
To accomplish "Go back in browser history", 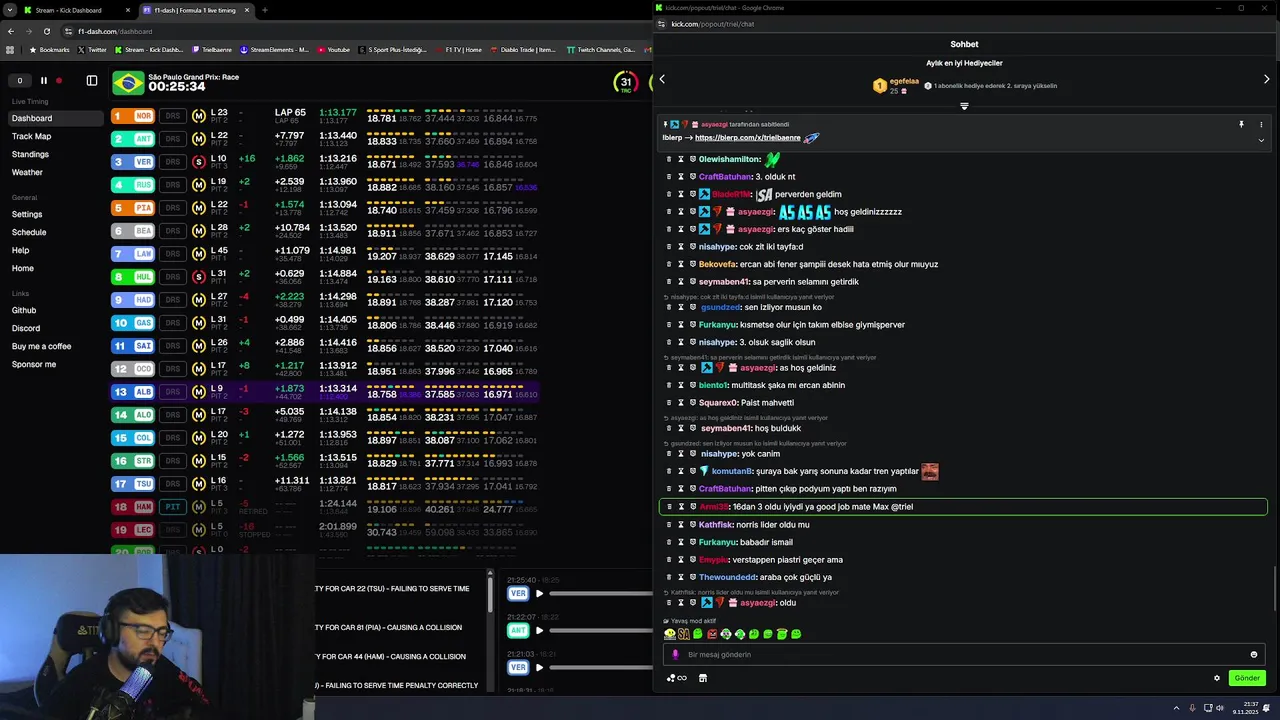I will 10,31.
